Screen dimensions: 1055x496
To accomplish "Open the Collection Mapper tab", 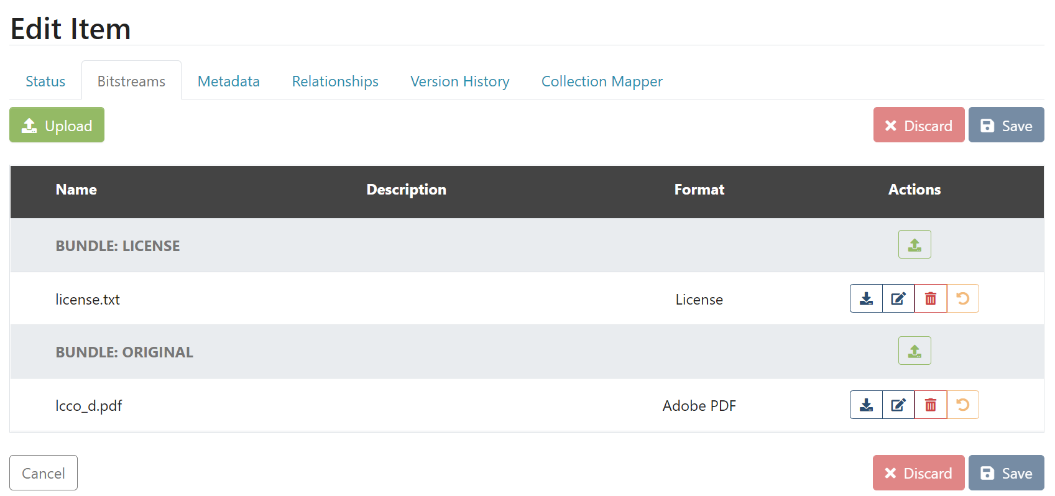I will pyautogui.click(x=602, y=82).
